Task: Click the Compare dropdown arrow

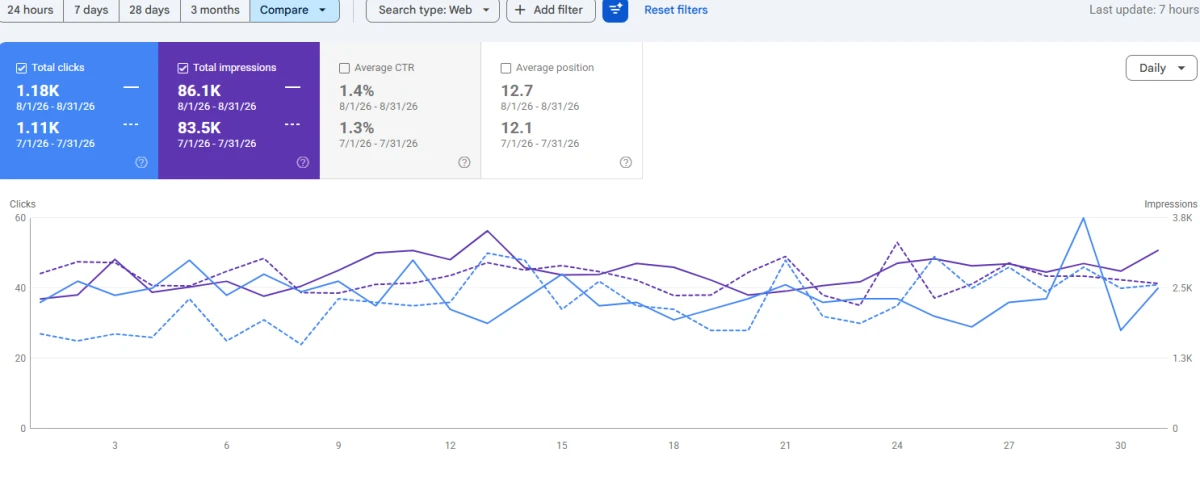Action: 322,10
